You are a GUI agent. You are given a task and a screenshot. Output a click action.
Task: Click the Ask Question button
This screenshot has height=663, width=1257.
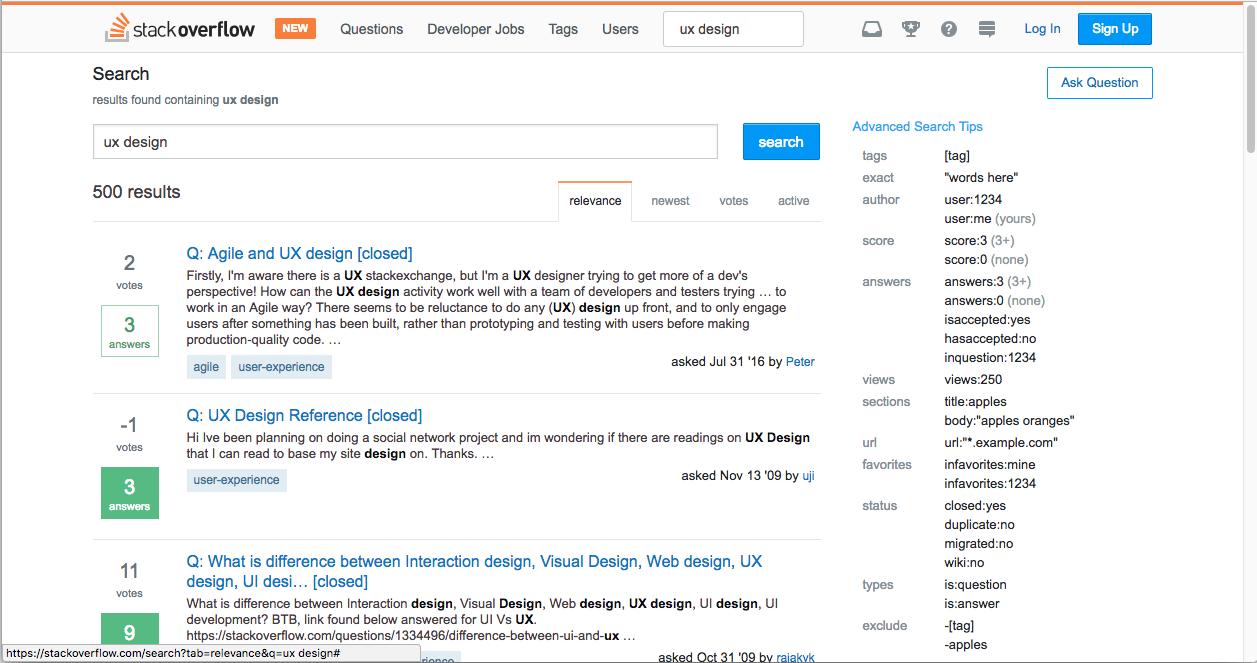(1099, 83)
